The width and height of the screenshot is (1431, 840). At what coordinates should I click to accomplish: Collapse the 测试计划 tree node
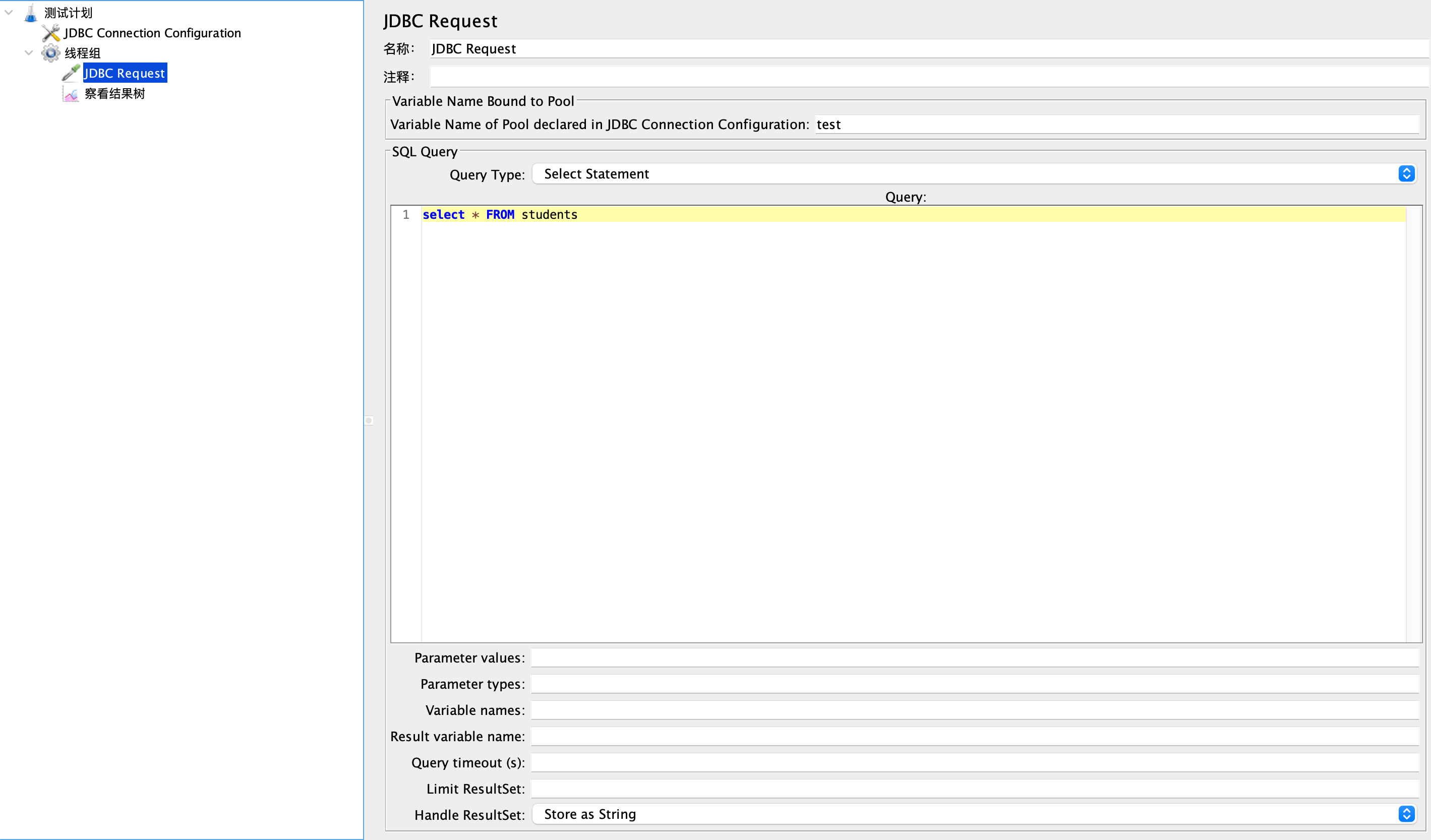pyautogui.click(x=9, y=12)
